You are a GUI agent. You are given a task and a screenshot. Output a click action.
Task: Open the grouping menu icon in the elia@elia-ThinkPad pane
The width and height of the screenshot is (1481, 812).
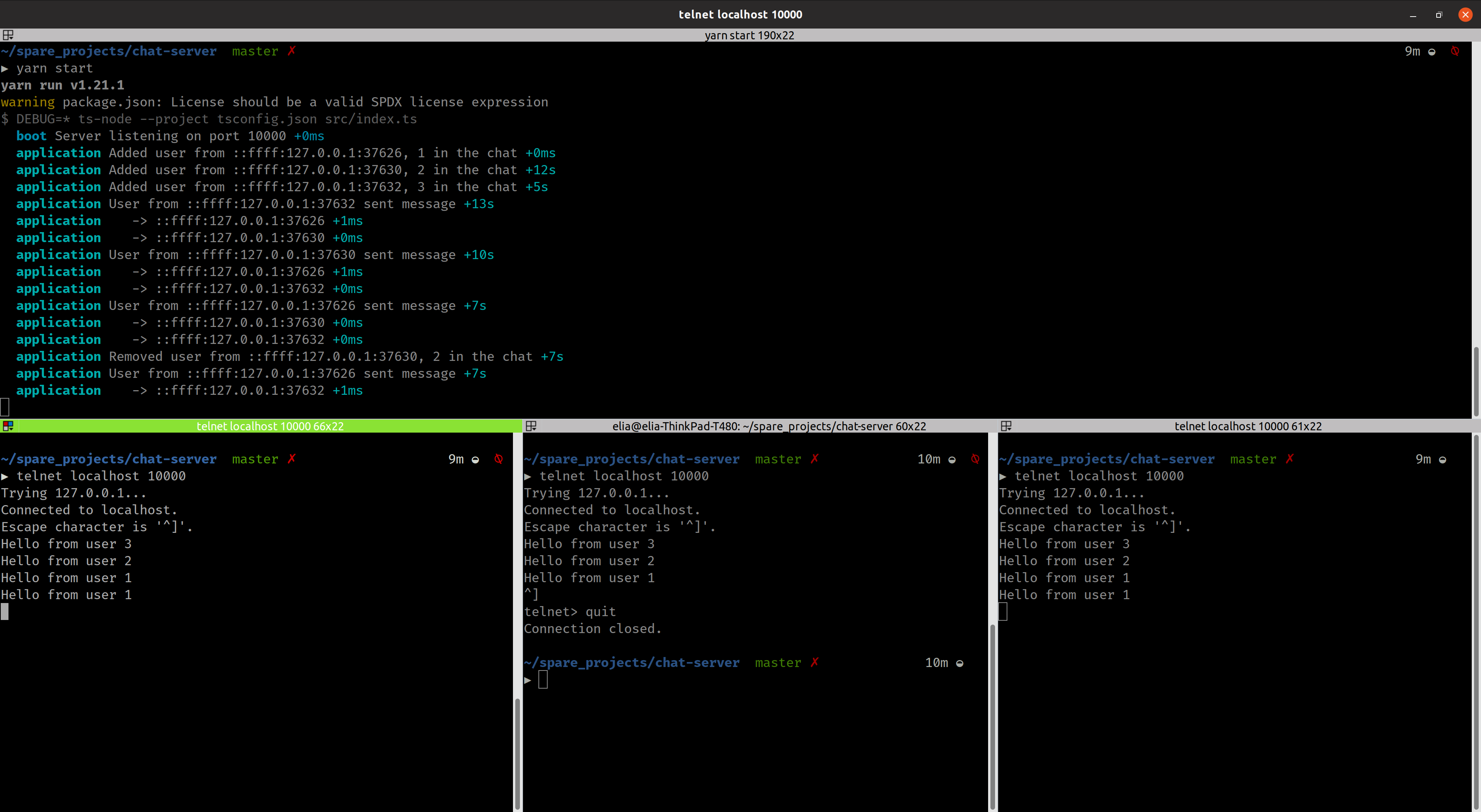(x=531, y=426)
